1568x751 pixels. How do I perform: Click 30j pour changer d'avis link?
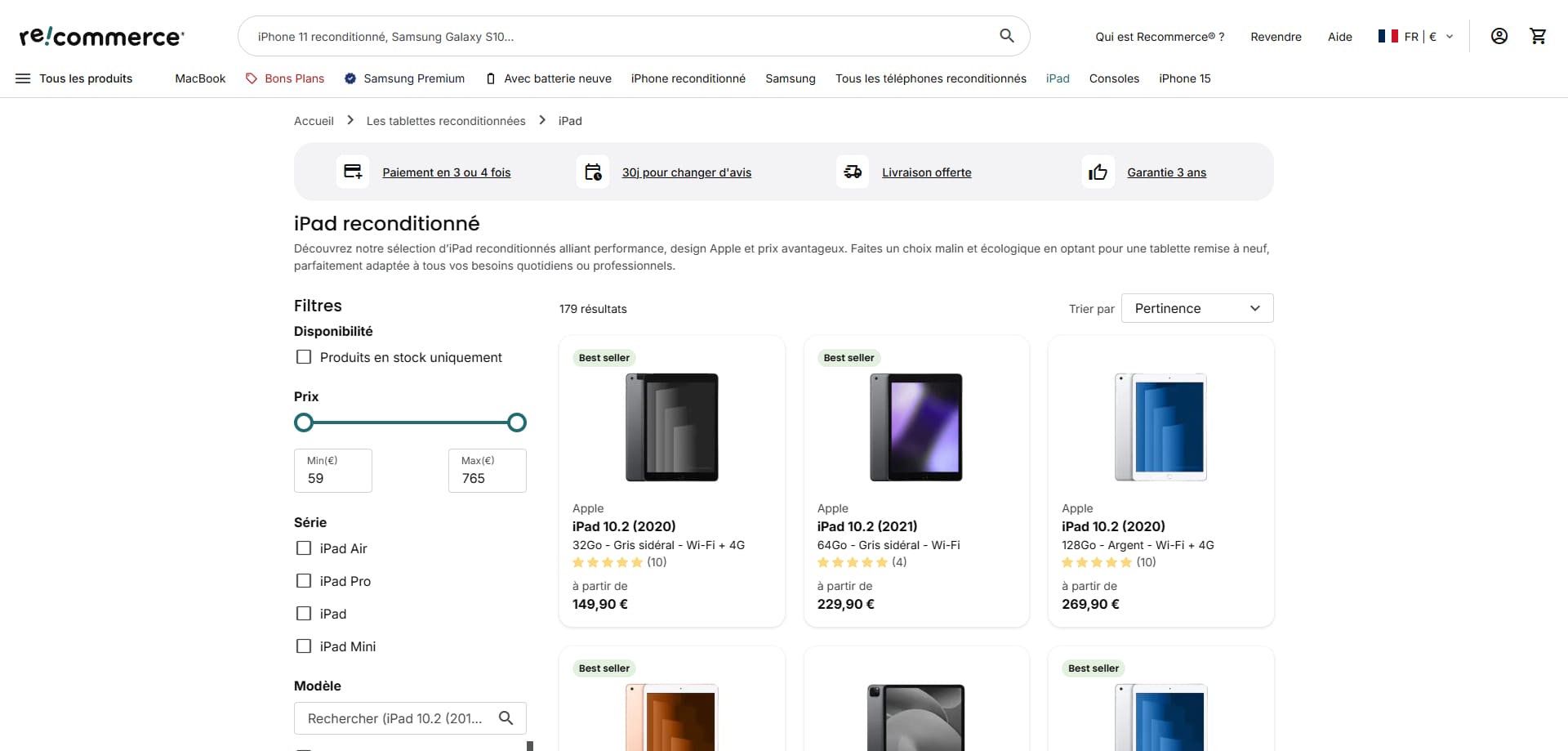(687, 172)
